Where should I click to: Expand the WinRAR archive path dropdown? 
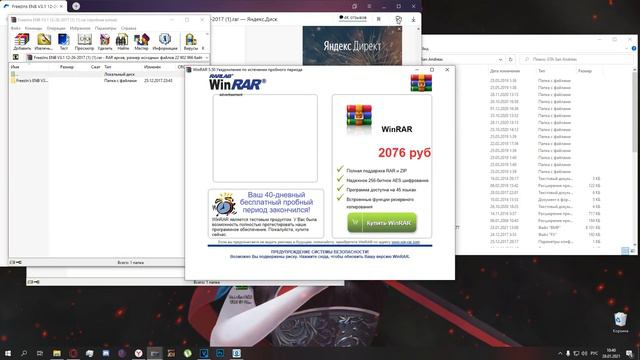pos(206,58)
